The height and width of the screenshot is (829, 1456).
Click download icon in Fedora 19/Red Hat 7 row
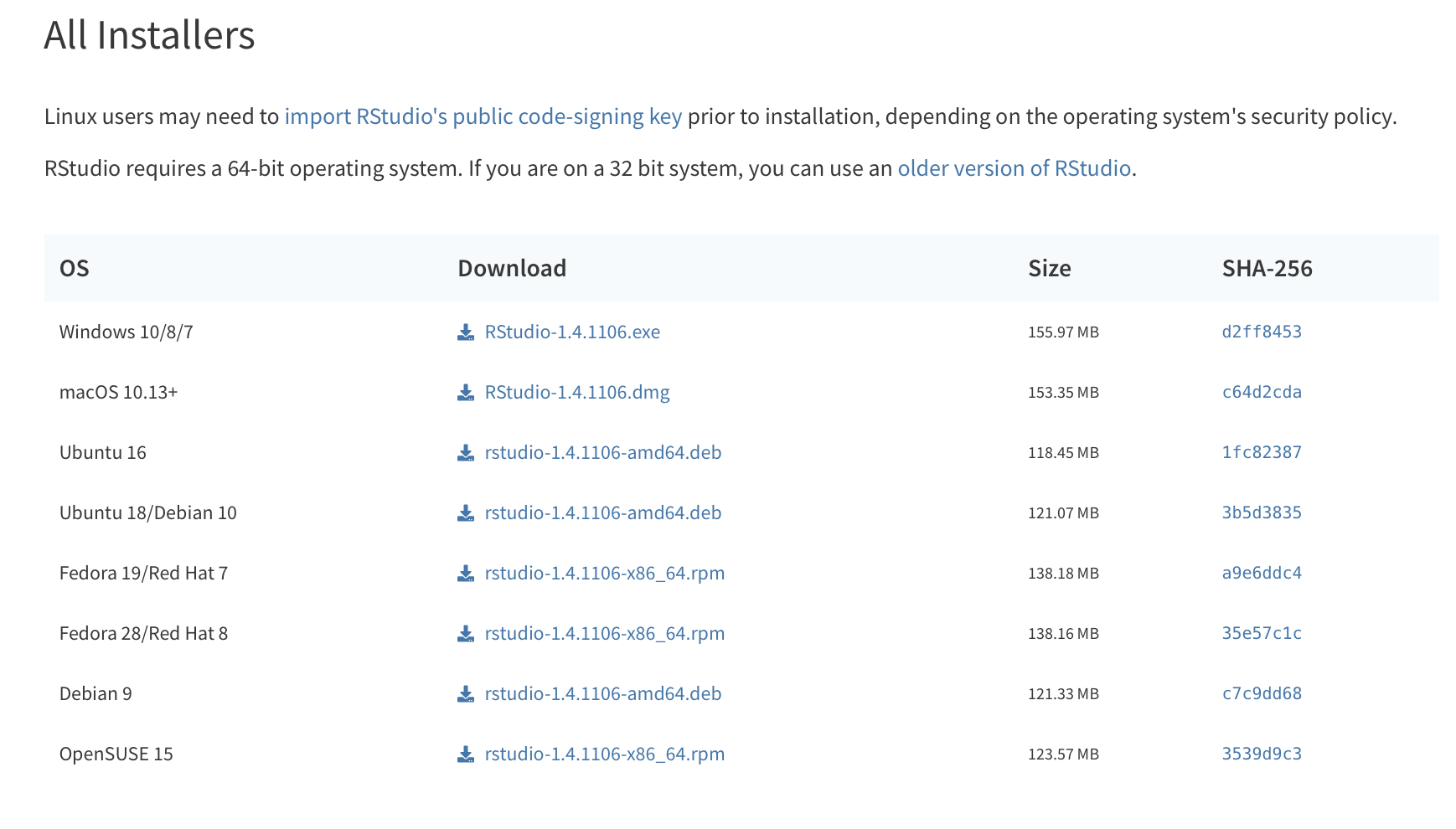tap(466, 574)
